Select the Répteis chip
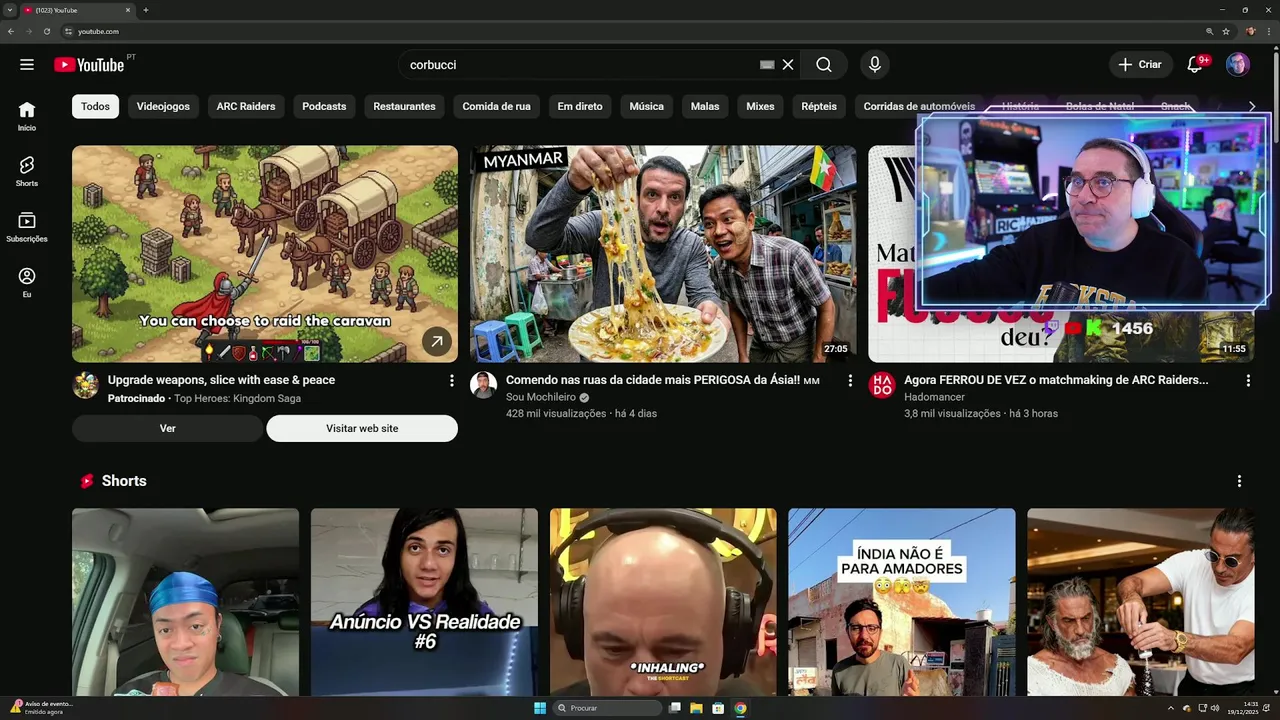This screenshot has width=1280, height=720. (819, 106)
